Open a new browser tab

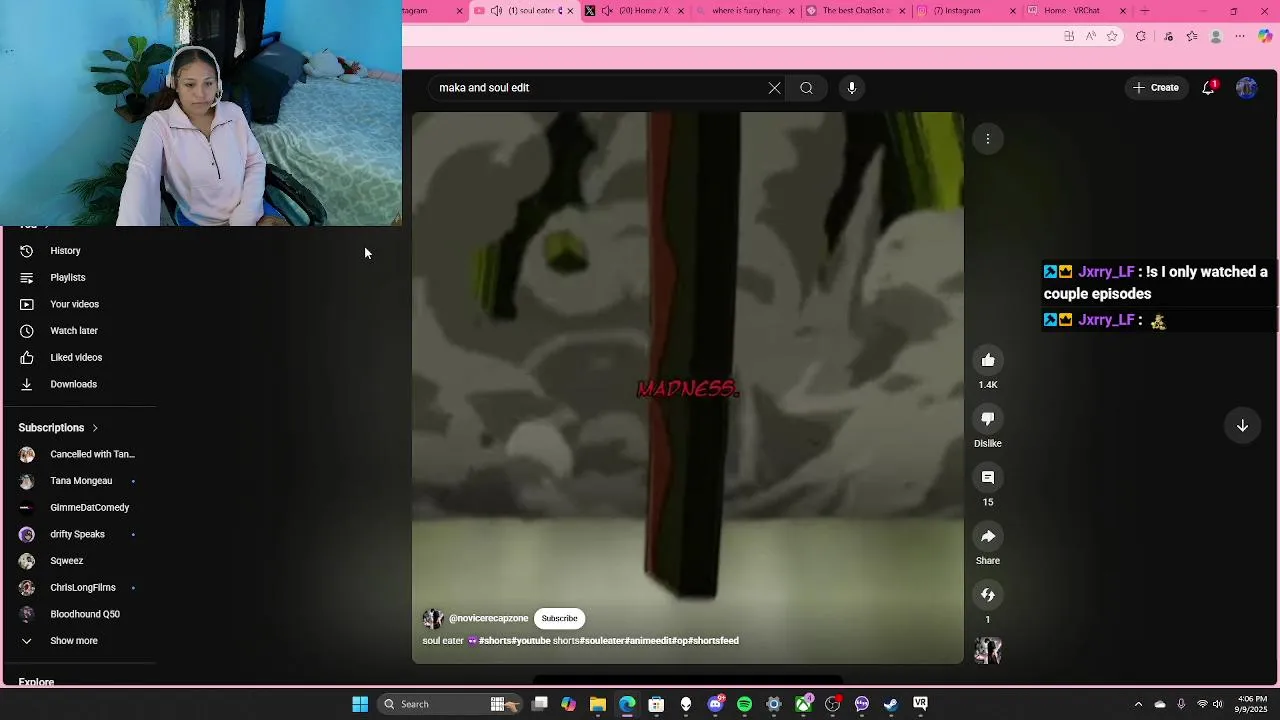pos(1144,11)
